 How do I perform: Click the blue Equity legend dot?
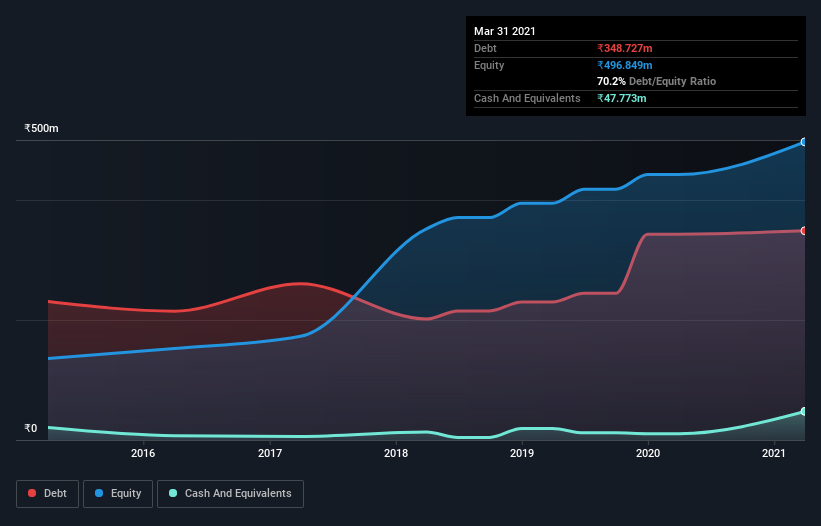coord(99,493)
